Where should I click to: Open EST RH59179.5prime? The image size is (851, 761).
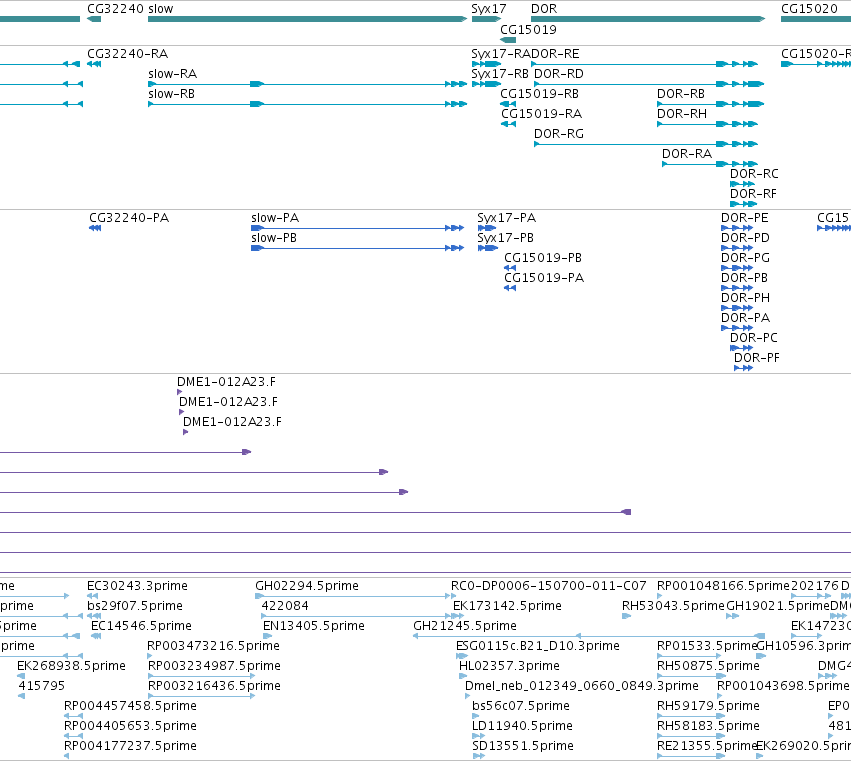click(x=691, y=716)
